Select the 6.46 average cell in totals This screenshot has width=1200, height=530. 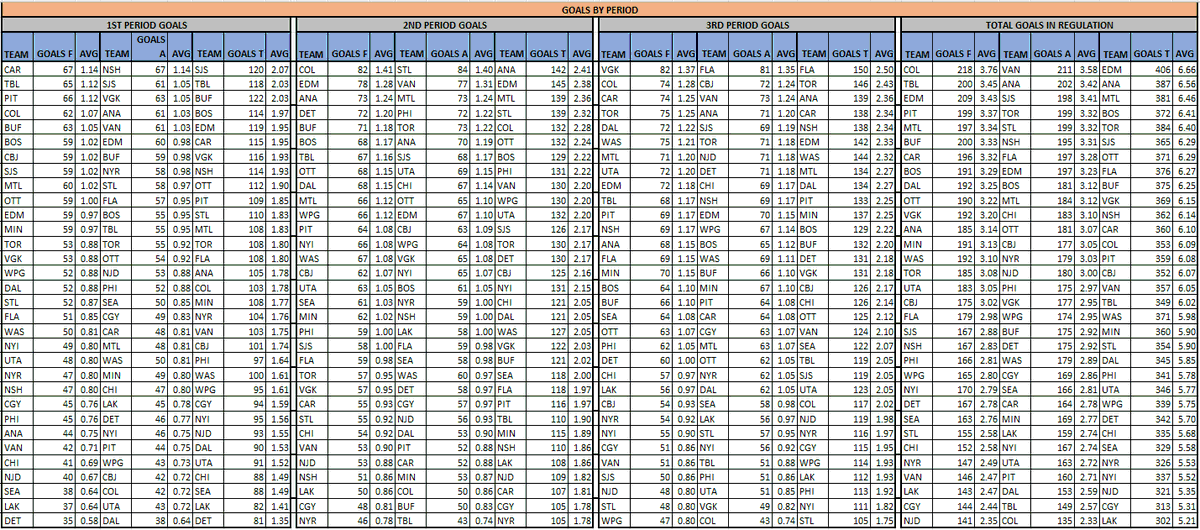pyautogui.click(x=1187, y=97)
